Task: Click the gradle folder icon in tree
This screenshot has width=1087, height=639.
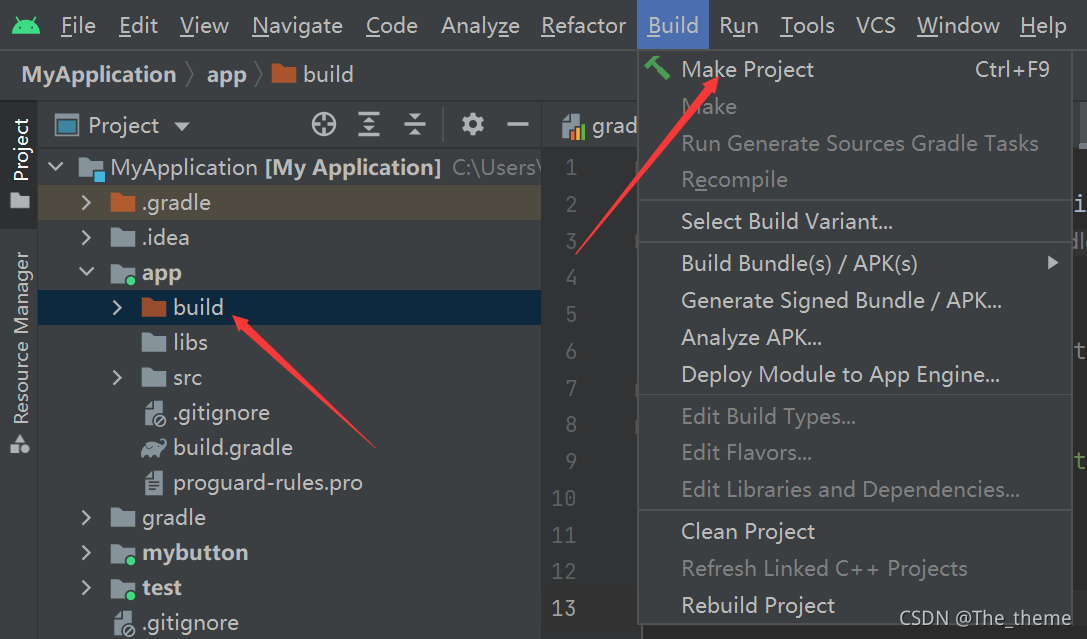Action: coord(123,518)
